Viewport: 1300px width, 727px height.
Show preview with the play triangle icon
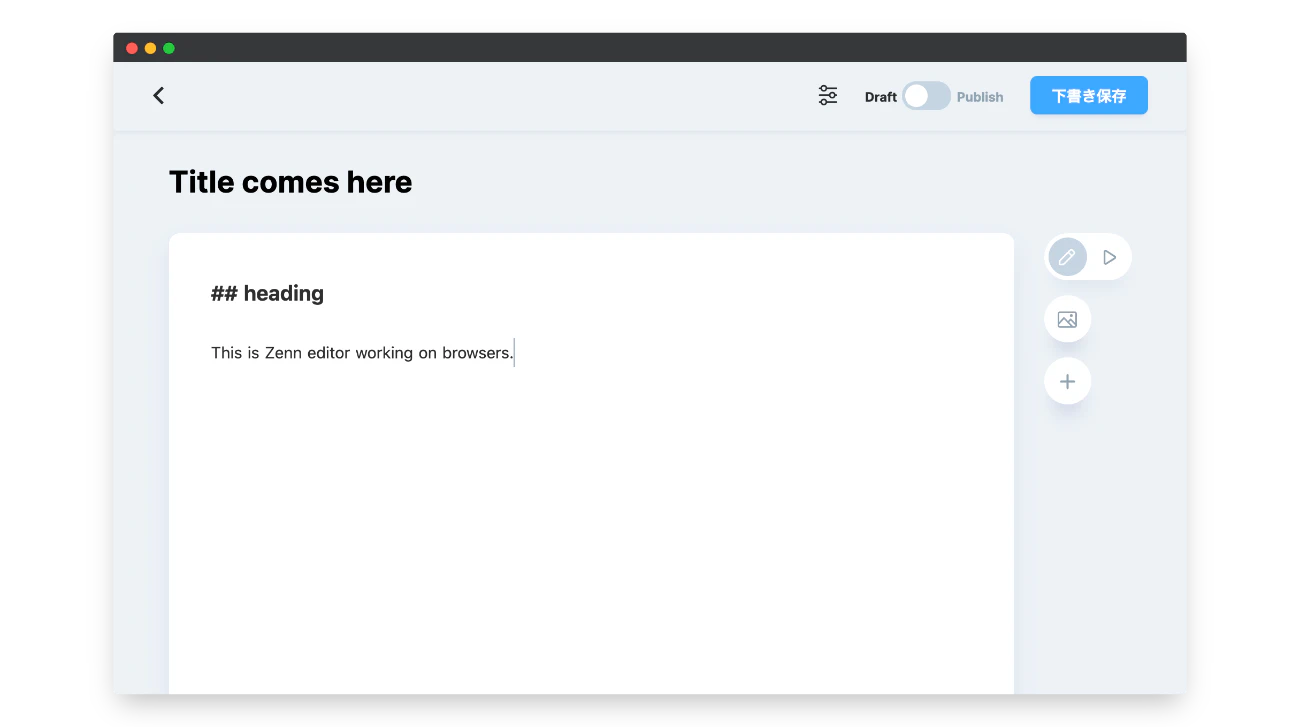pyautogui.click(x=1109, y=257)
